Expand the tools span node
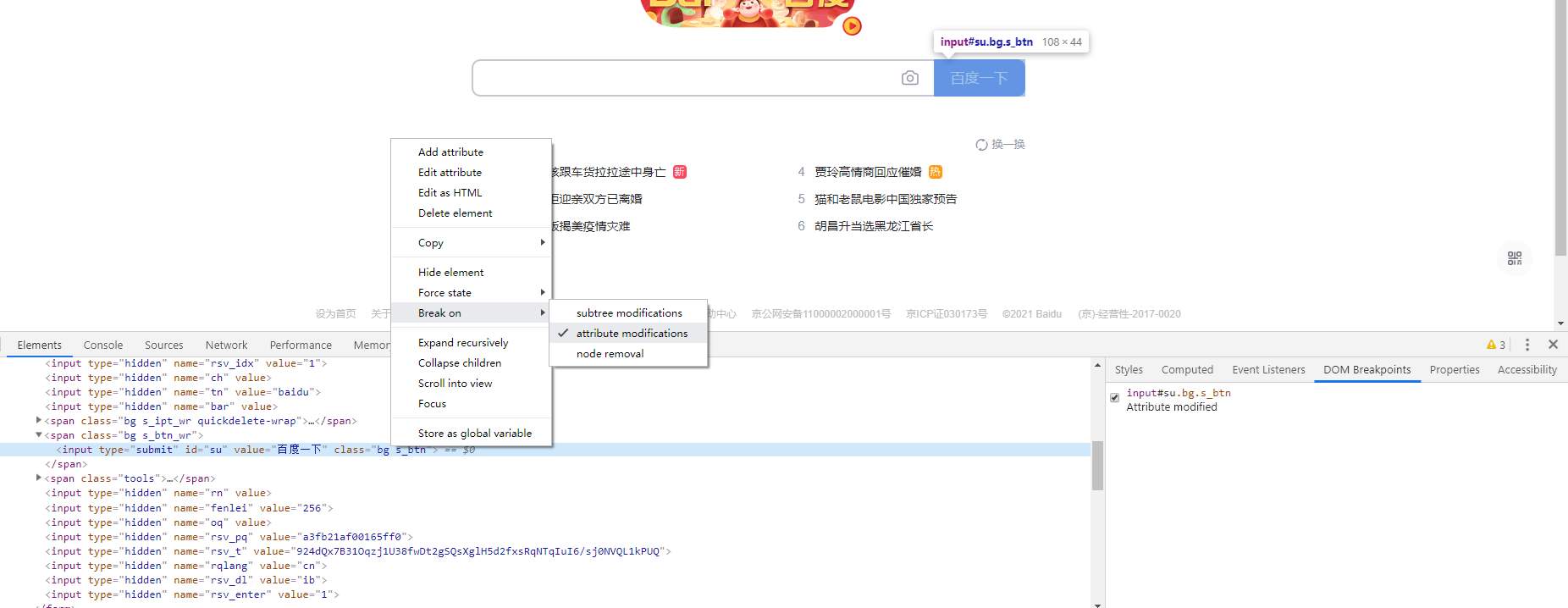1568x608 pixels. click(39, 478)
